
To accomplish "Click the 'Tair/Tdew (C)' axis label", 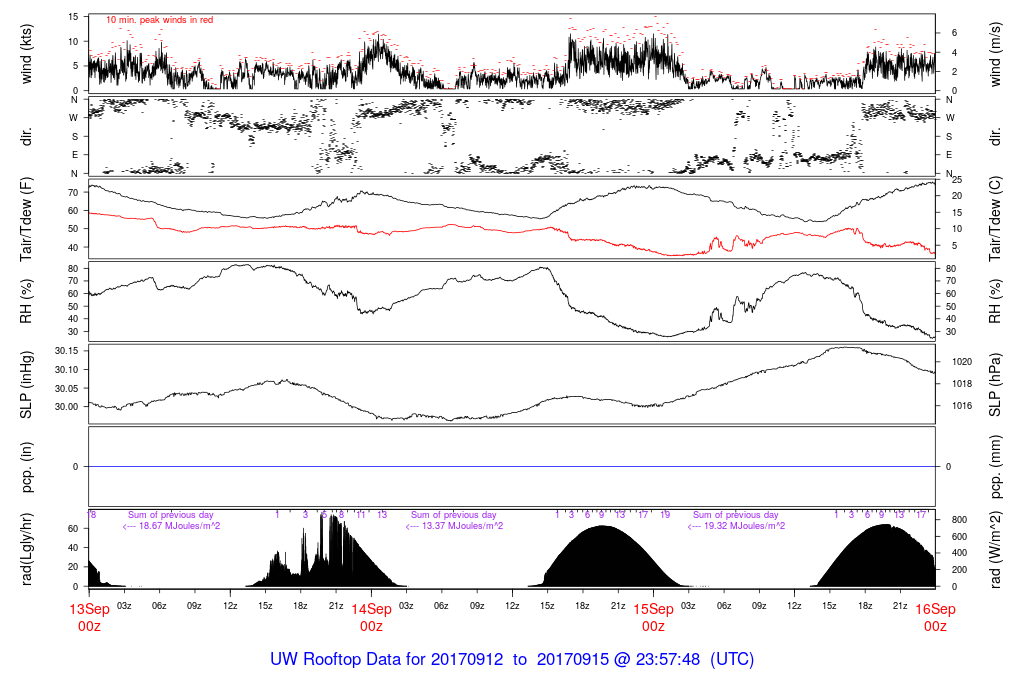I will [995, 219].
